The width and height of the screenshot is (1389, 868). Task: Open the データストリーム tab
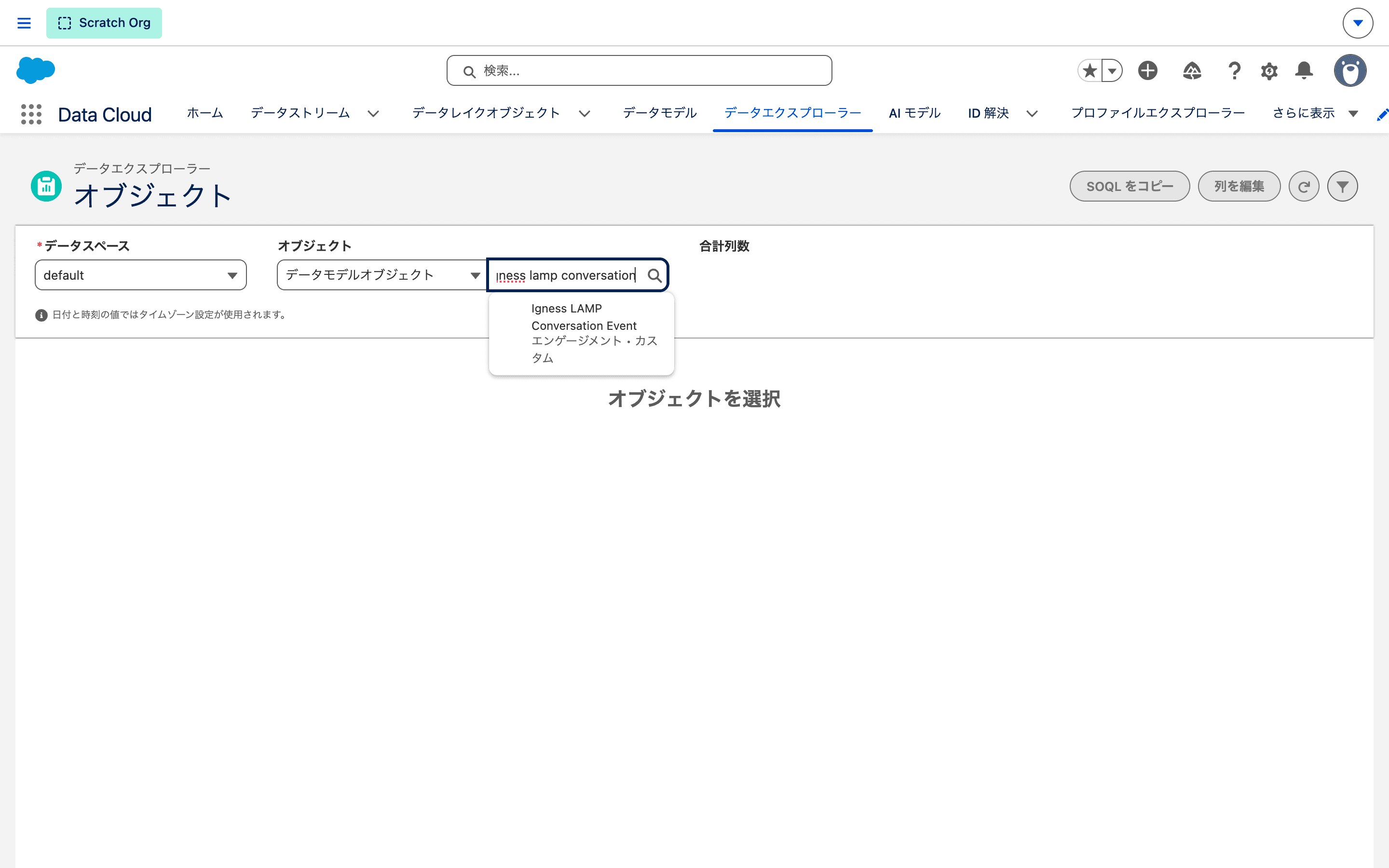(x=300, y=113)
